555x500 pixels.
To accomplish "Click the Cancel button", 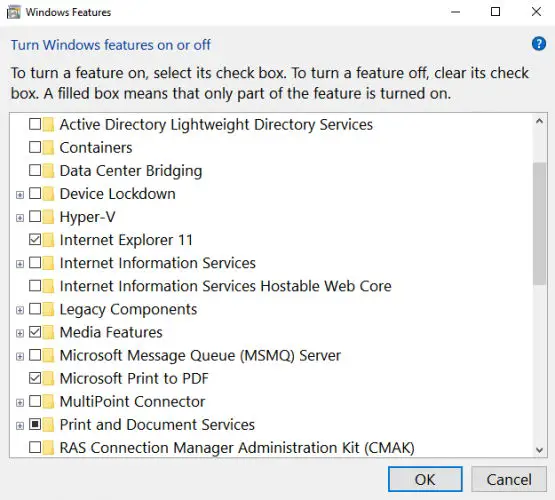I will (509, 479).
